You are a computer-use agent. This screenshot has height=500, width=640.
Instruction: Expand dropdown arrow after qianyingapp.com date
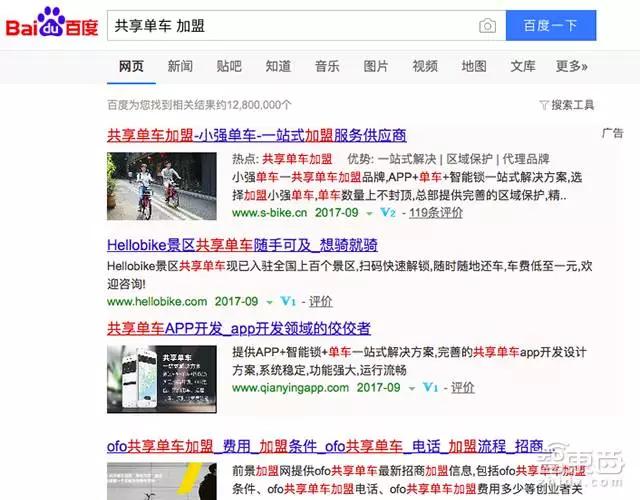coord(412,389)
